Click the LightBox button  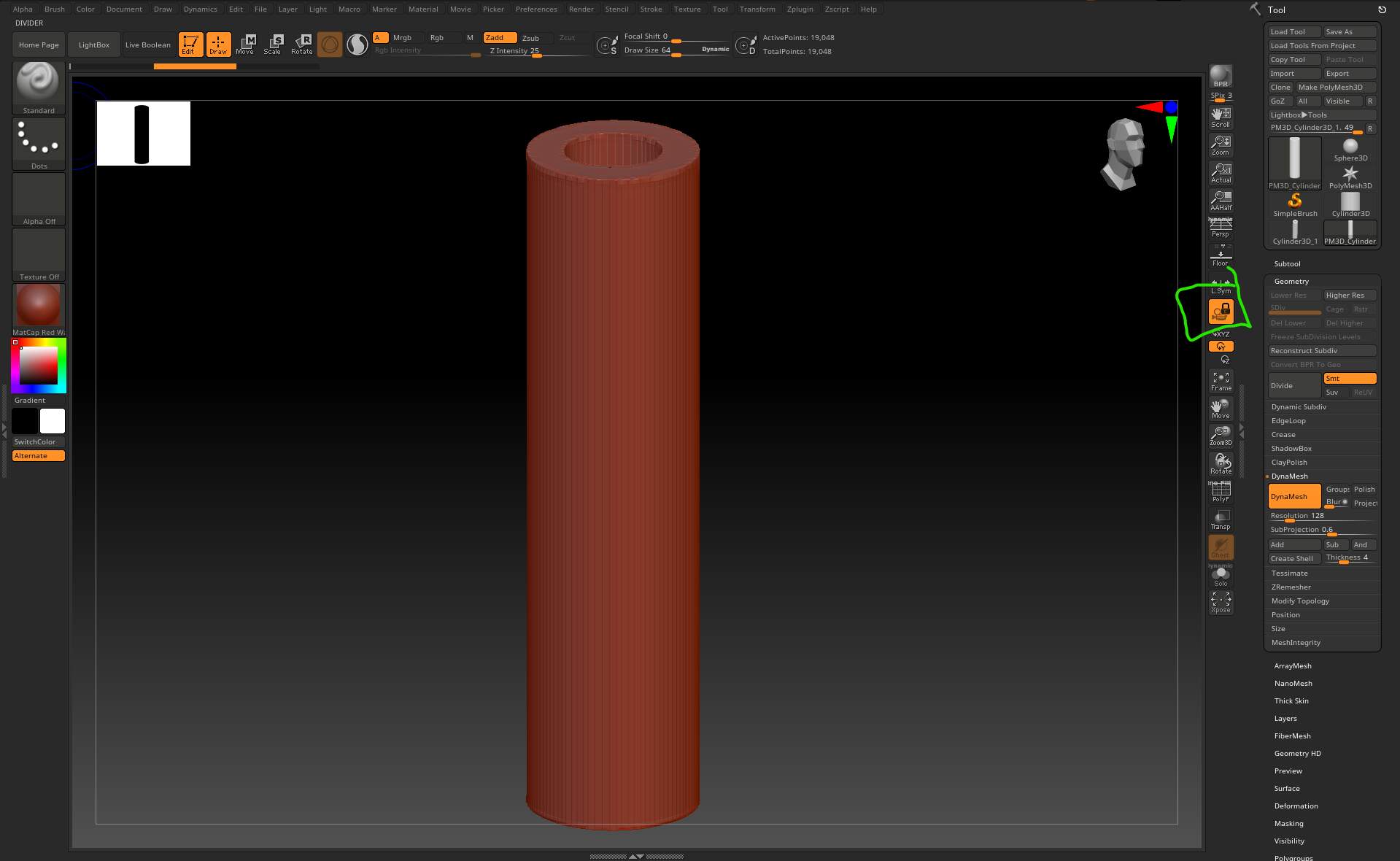tap(94, 45)
